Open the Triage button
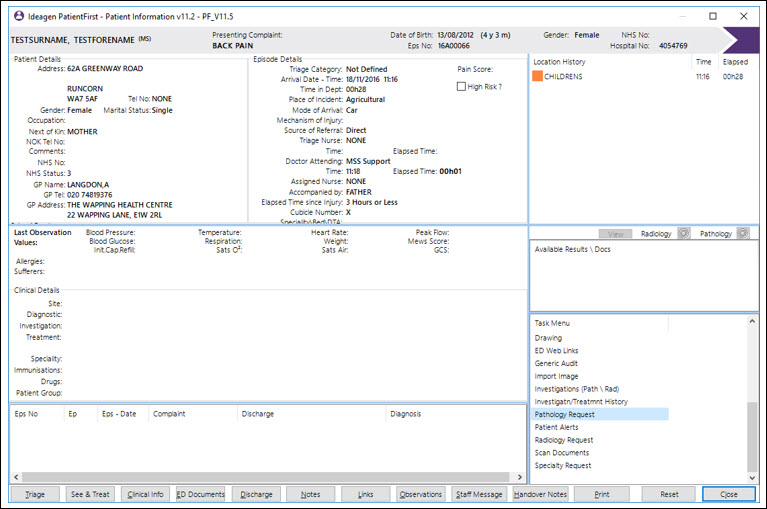Viewport: 767px width, 509px height. tap(35, 494)
